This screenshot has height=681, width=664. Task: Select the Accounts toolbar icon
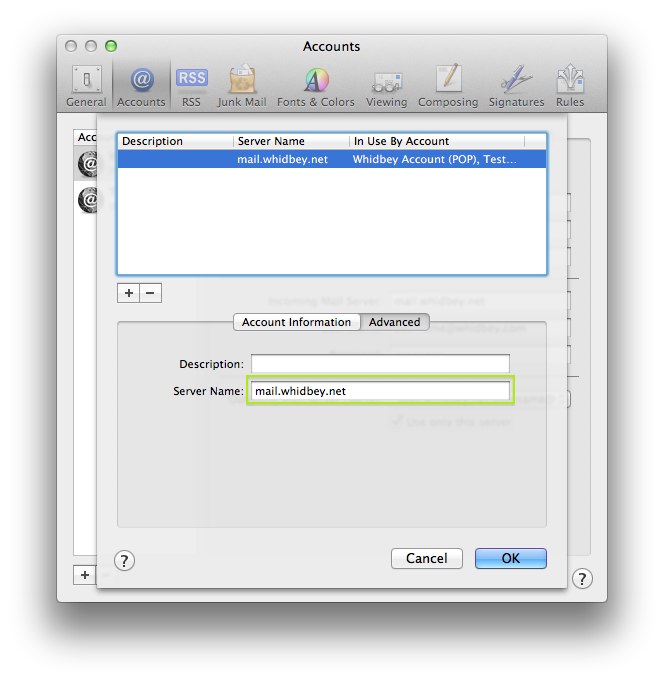[141, 86]
